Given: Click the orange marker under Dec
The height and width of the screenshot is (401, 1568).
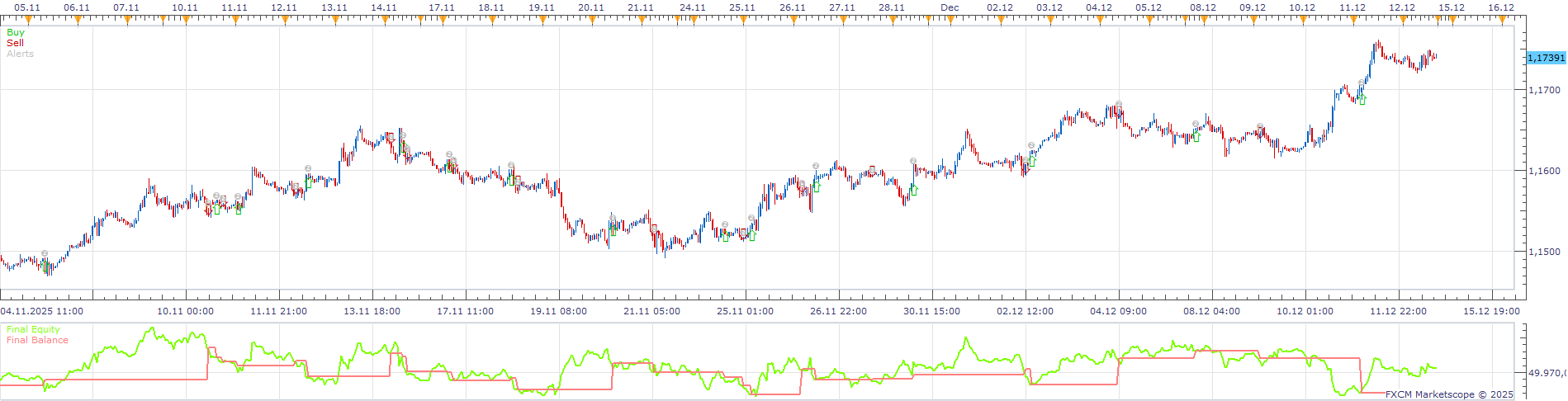Looking at the screenshot, I should (x=950, y=20).
